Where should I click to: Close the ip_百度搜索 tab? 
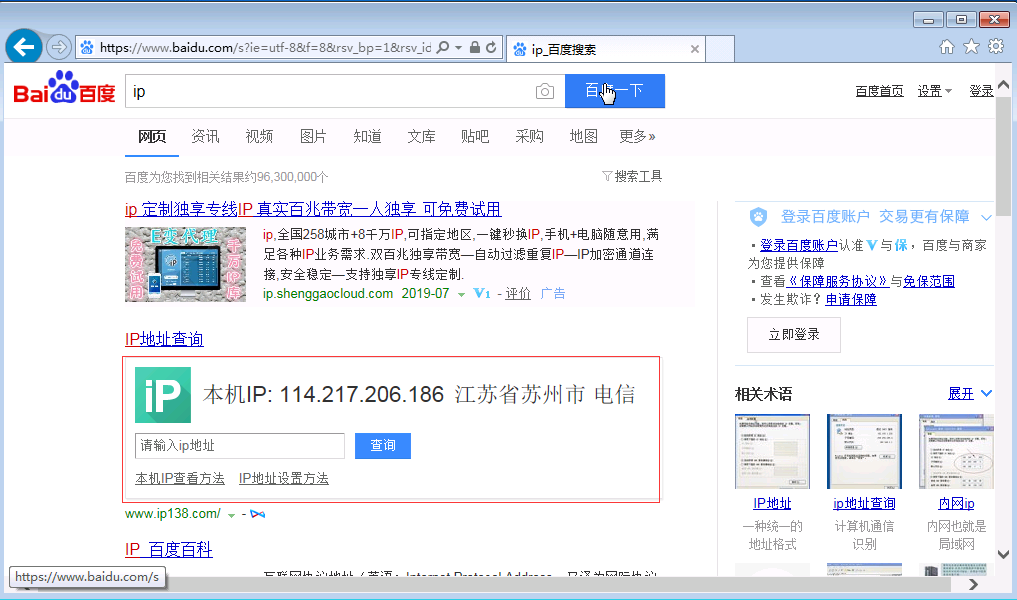pyautogui.click(x=695, y=49)
